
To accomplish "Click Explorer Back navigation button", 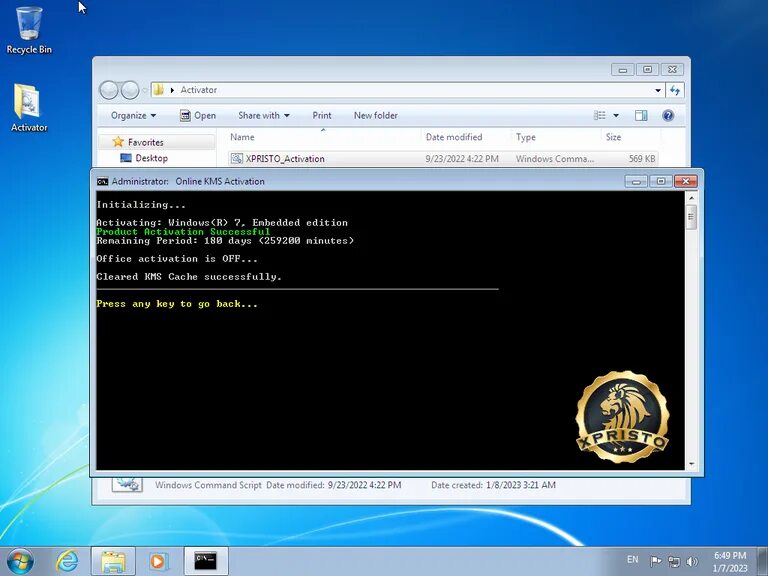I will point(109,90).
